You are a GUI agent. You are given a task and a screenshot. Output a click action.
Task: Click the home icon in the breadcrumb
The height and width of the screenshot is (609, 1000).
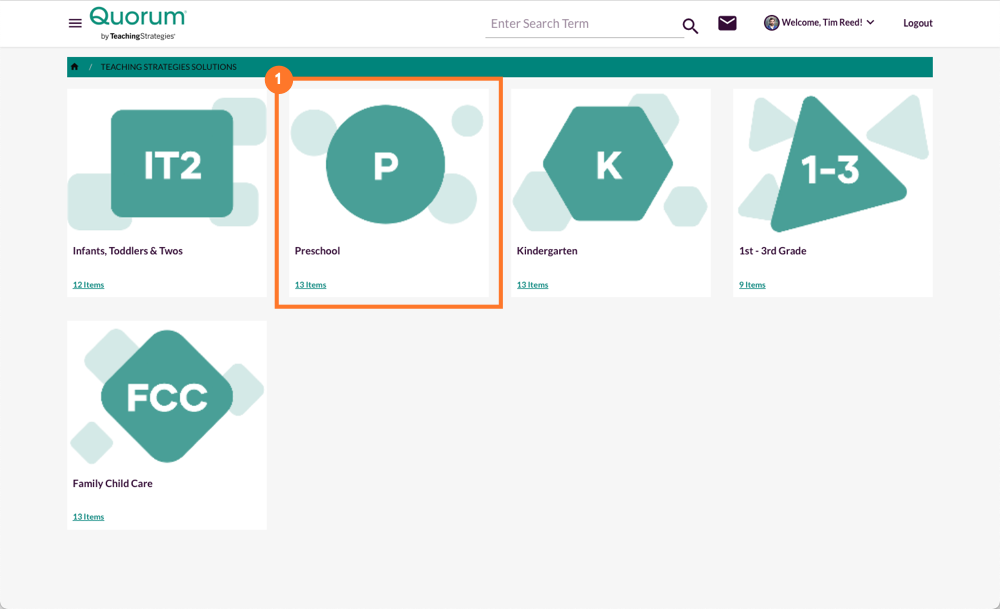(x=74, y=66)
